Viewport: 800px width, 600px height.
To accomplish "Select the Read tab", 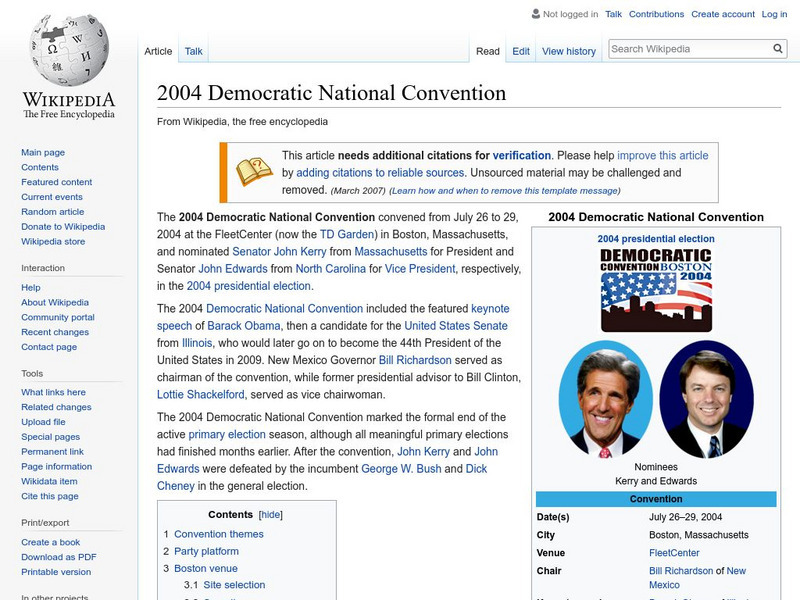I will pyautogui.click(x=488, y=51).
